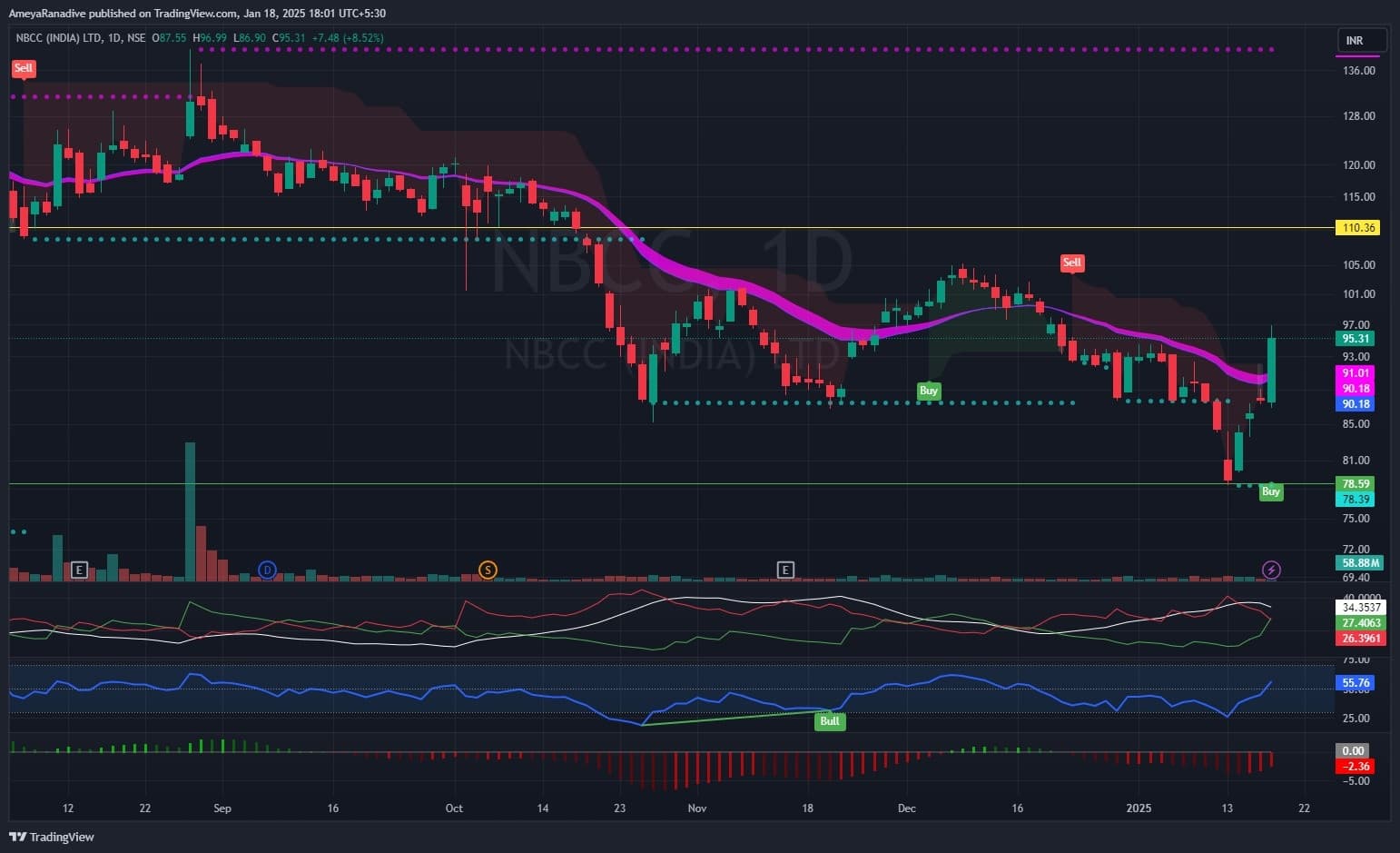Click the 'Sell' signal label at top left

pos(23,68)
